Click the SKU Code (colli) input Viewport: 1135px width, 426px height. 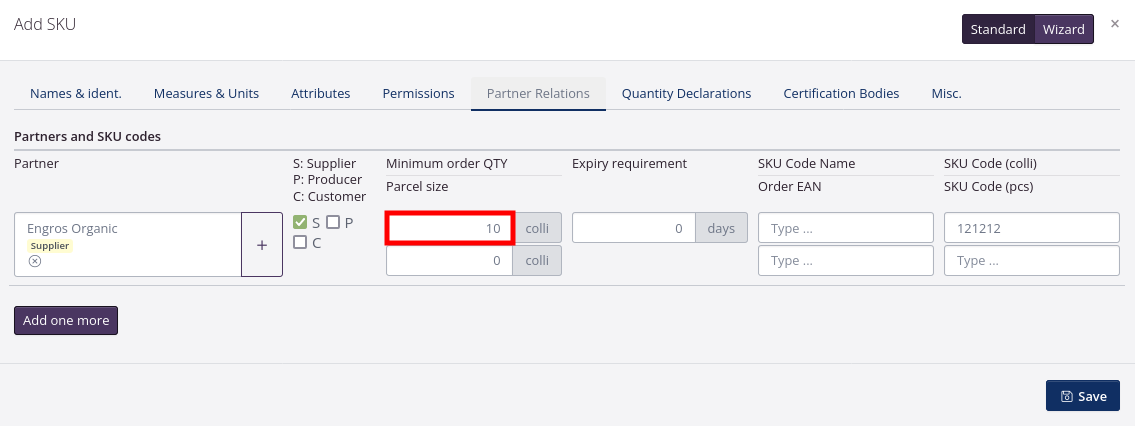pos(1031,228)
